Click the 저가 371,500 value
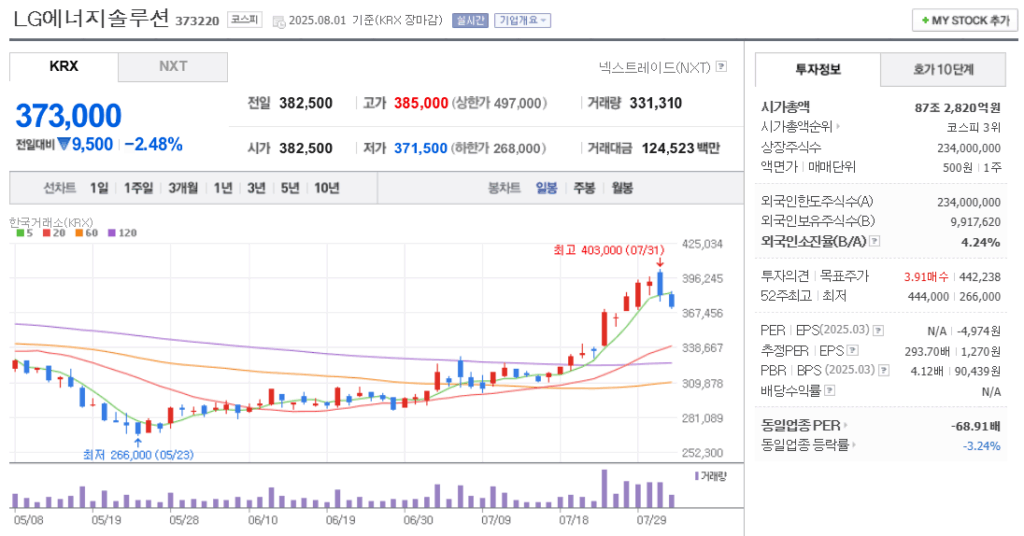Screen dimensions: 1024x536 (x=421, y=148)
